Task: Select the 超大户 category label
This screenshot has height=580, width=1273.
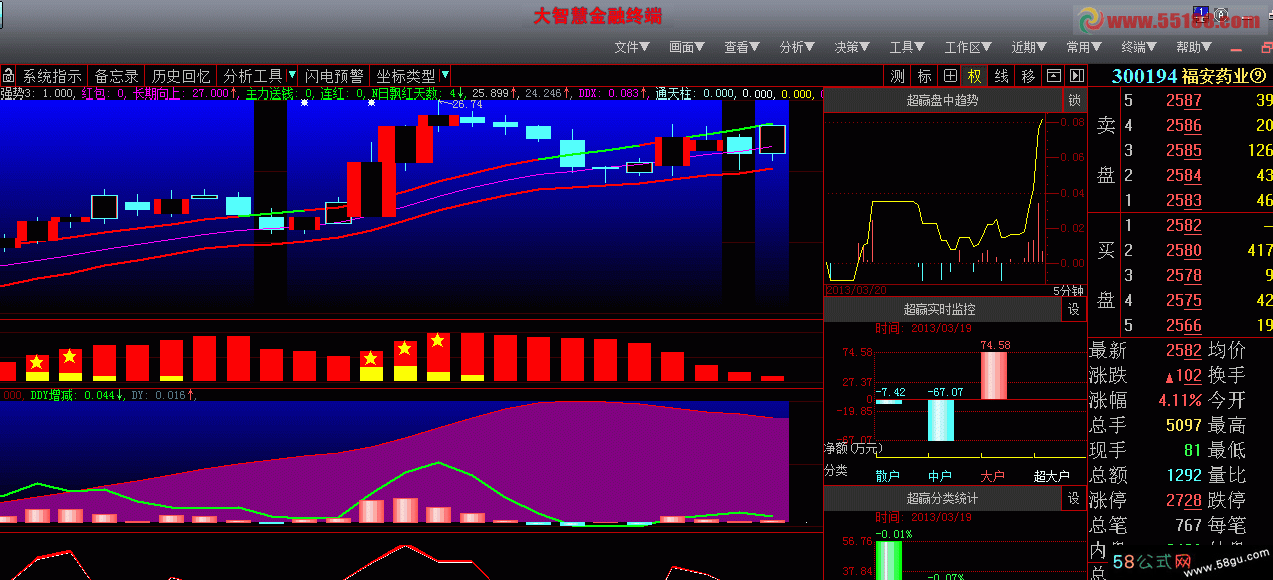Action: (1051, 476)
